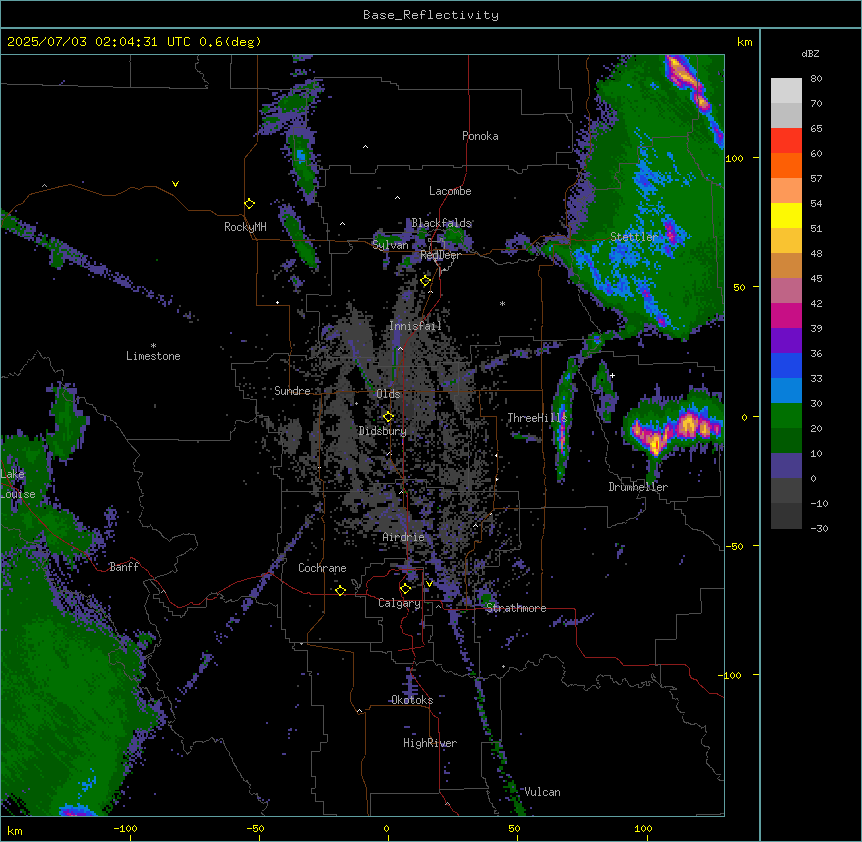
Task: Click the Base_Reflectivity title
Action: pyautogui.click(x=431, y=15)
